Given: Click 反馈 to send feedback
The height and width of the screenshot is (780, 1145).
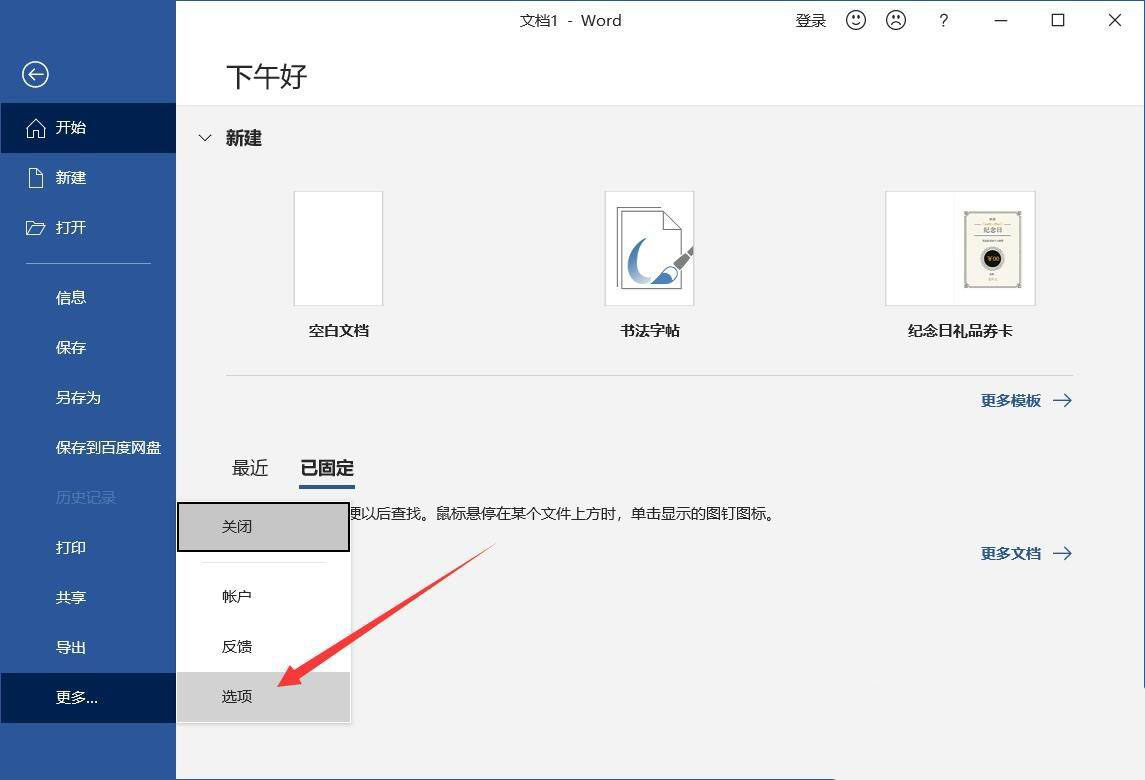Looking at the screenshot, I should 236,646.
